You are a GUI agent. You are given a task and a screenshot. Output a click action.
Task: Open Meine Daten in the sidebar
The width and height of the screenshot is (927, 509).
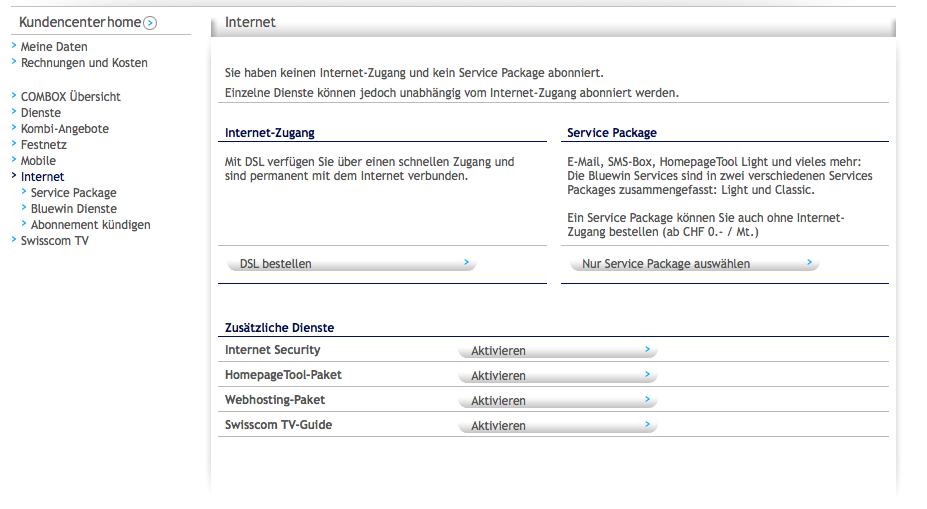coord(53,47)
